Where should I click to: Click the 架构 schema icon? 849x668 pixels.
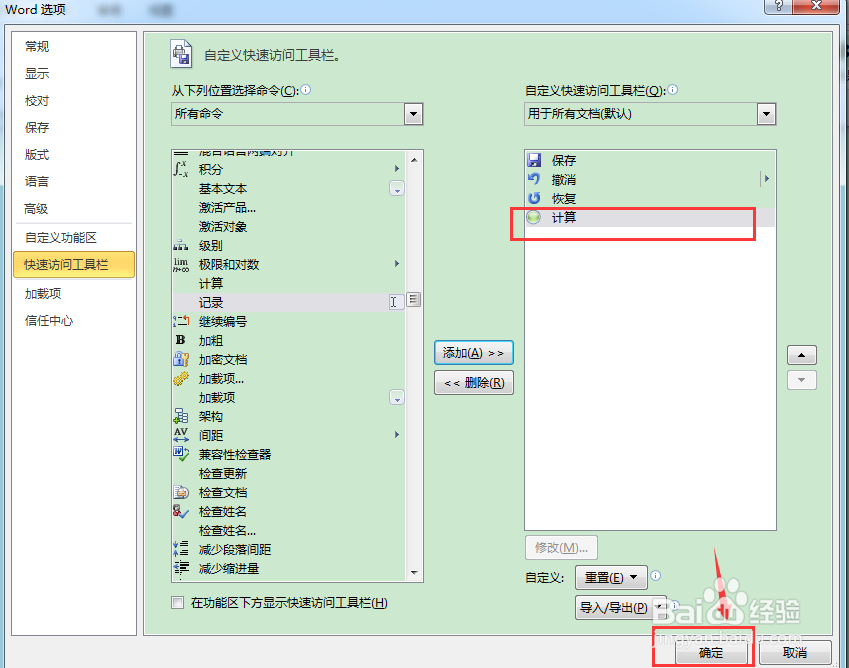tap(180, 416)
